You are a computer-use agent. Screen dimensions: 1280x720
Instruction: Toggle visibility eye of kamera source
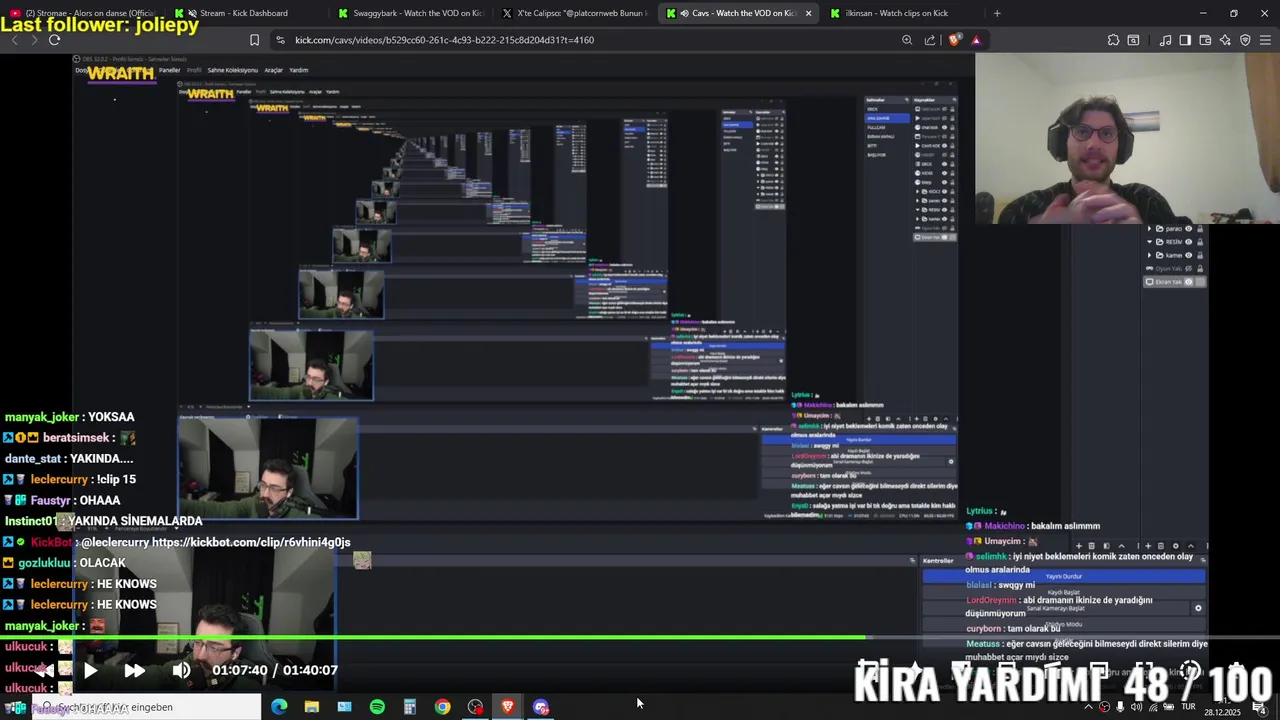tap(1188, 255)
